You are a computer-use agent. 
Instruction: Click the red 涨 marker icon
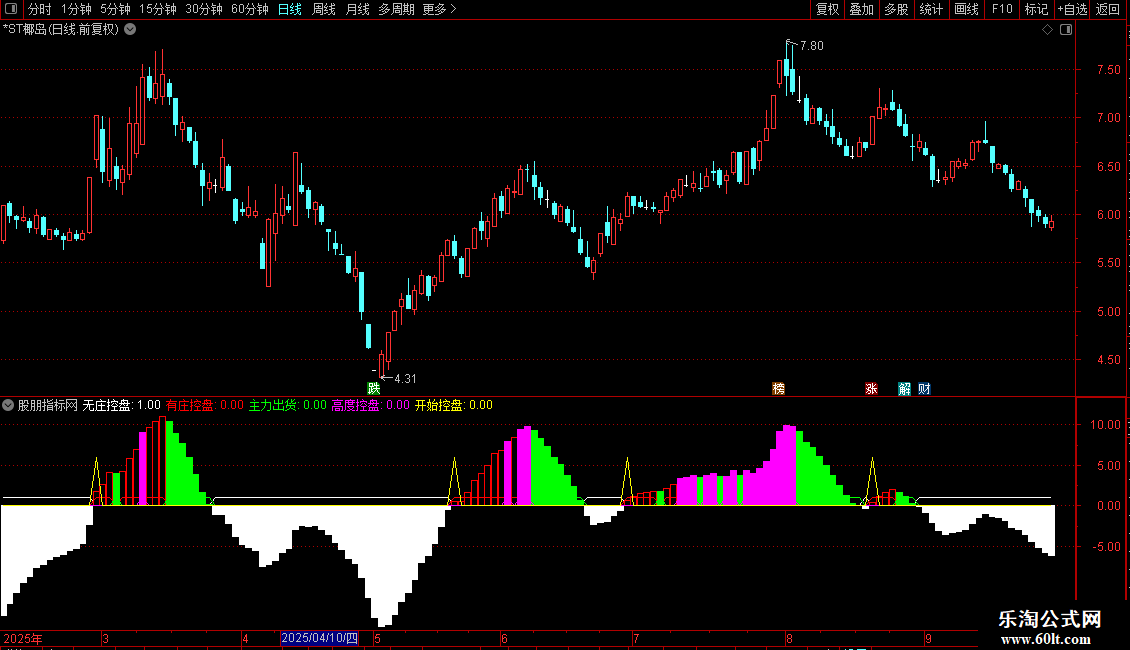point(871,388)
